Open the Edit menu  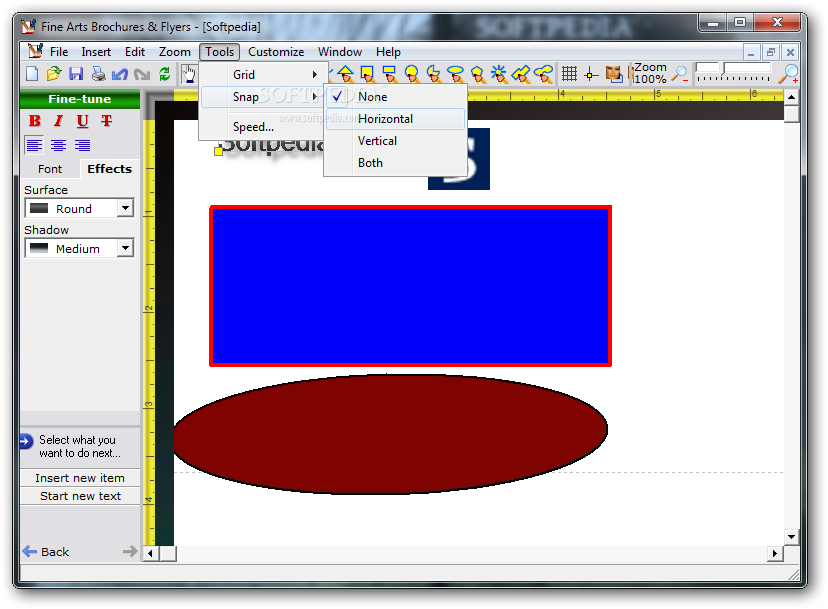[135, 52]
